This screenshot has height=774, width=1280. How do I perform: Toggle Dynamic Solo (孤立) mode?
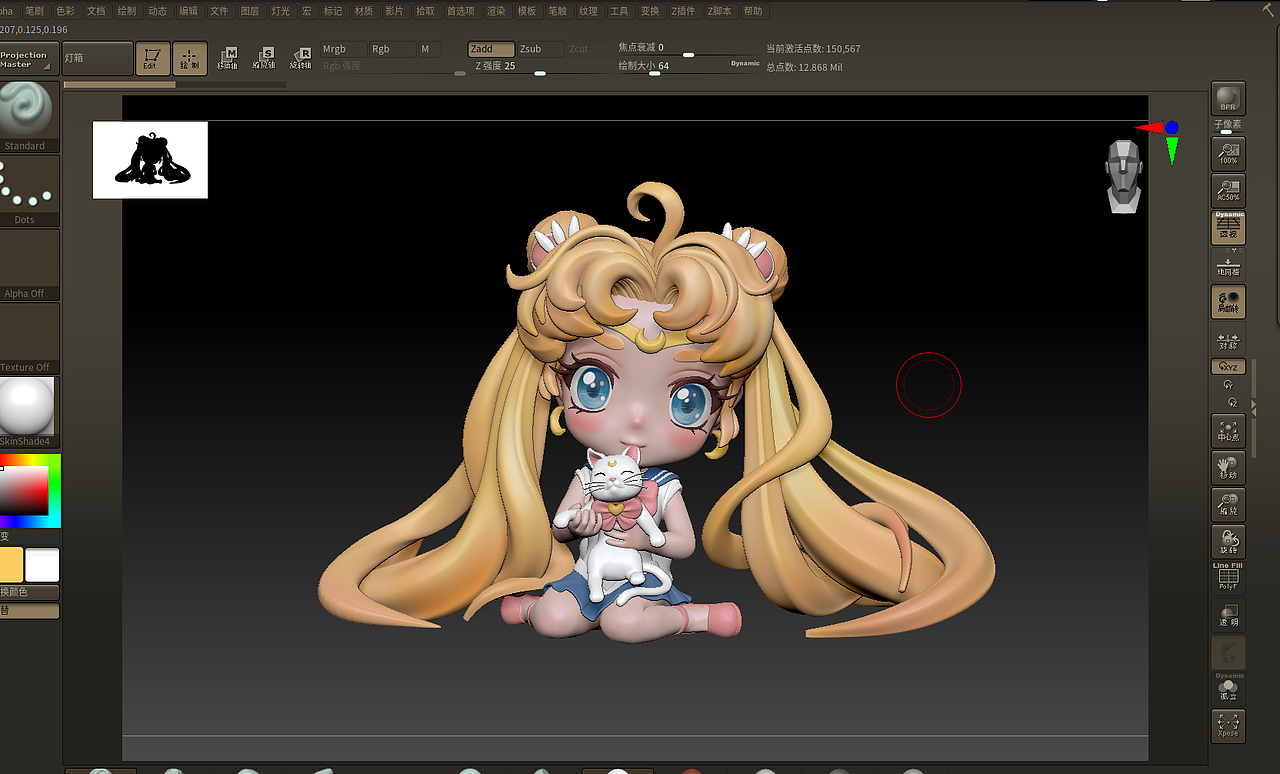(1228, 688)
